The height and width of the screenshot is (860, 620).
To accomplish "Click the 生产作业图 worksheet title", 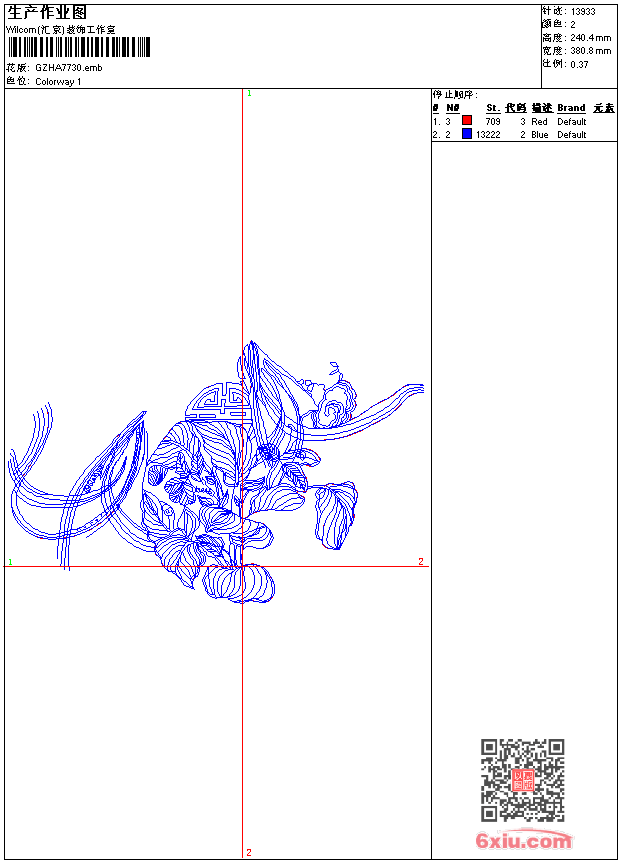I will coord(47,12).
